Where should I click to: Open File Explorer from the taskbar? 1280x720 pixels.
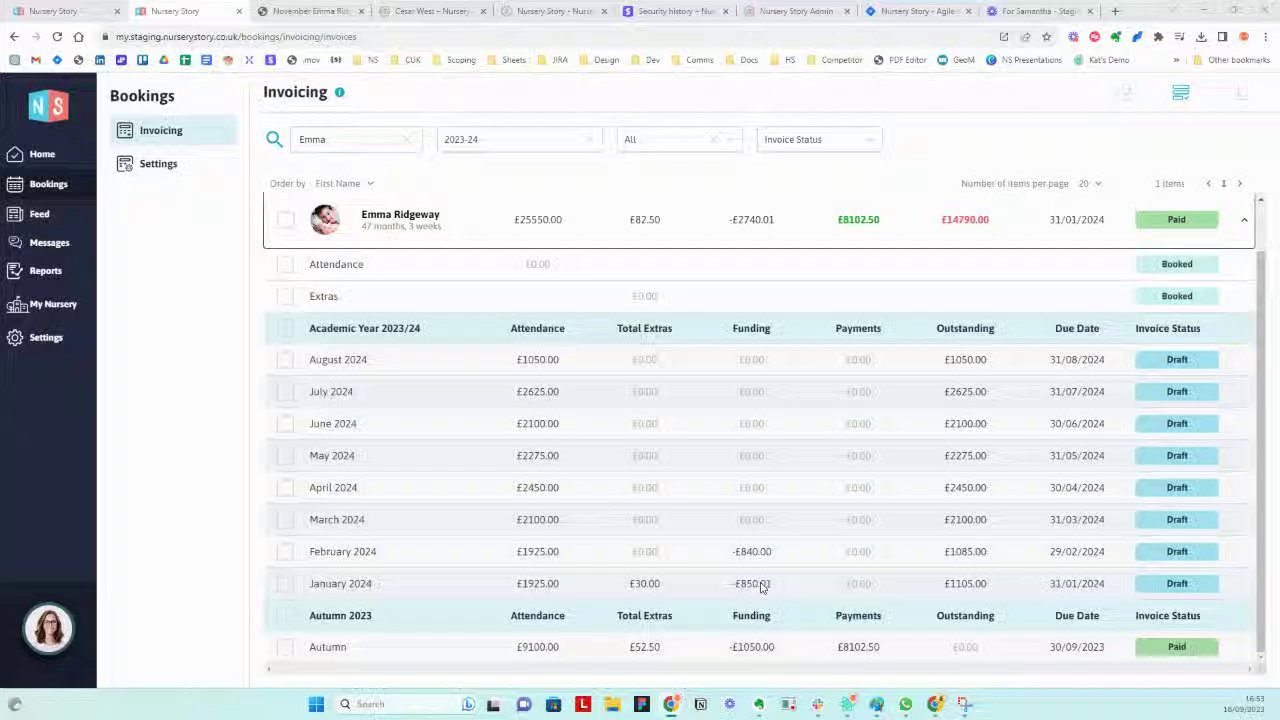click(612, 704)
